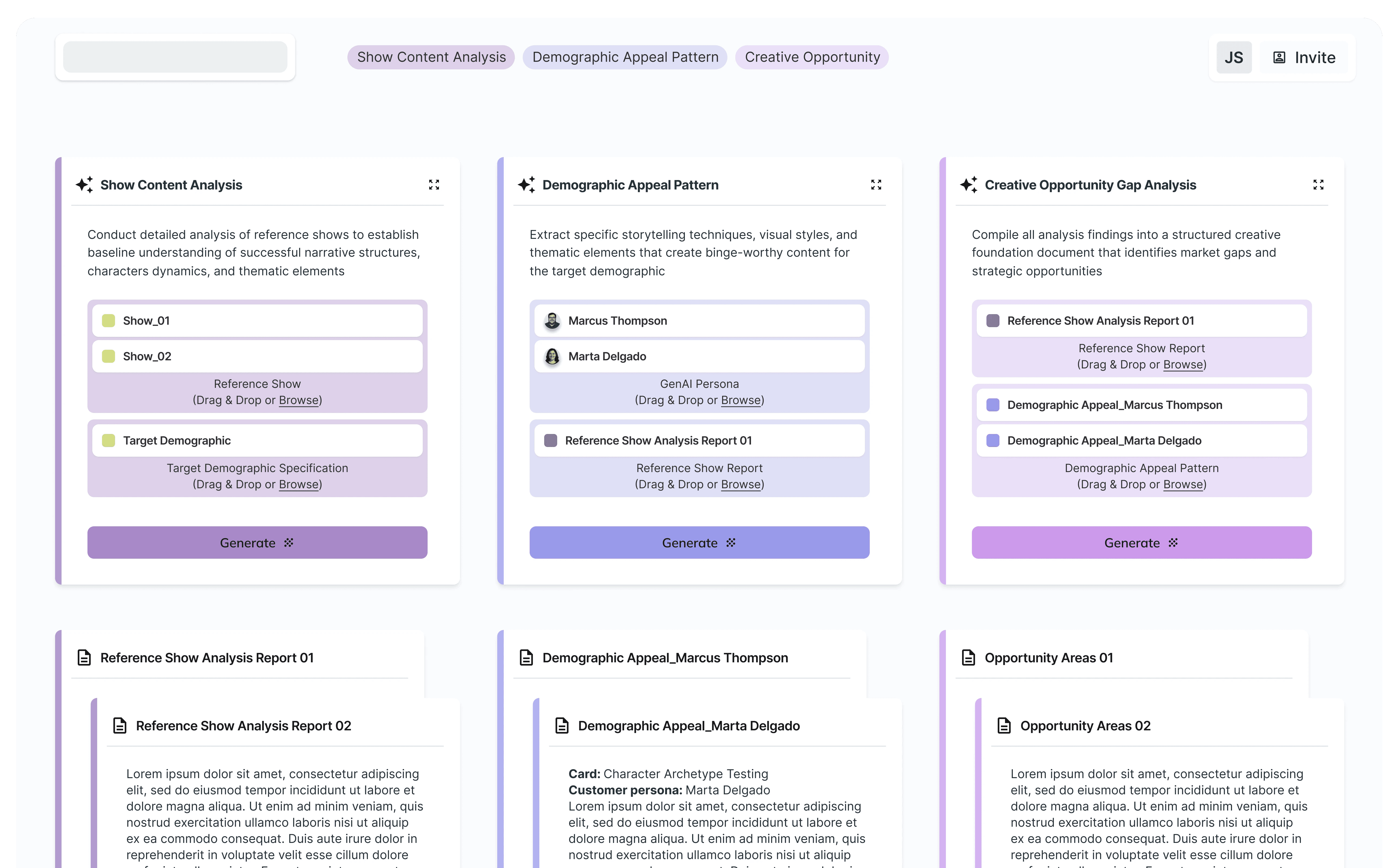The image size is (1394, 868).
Task: Open the JS user avatar
Action: tap(1234, 57)
